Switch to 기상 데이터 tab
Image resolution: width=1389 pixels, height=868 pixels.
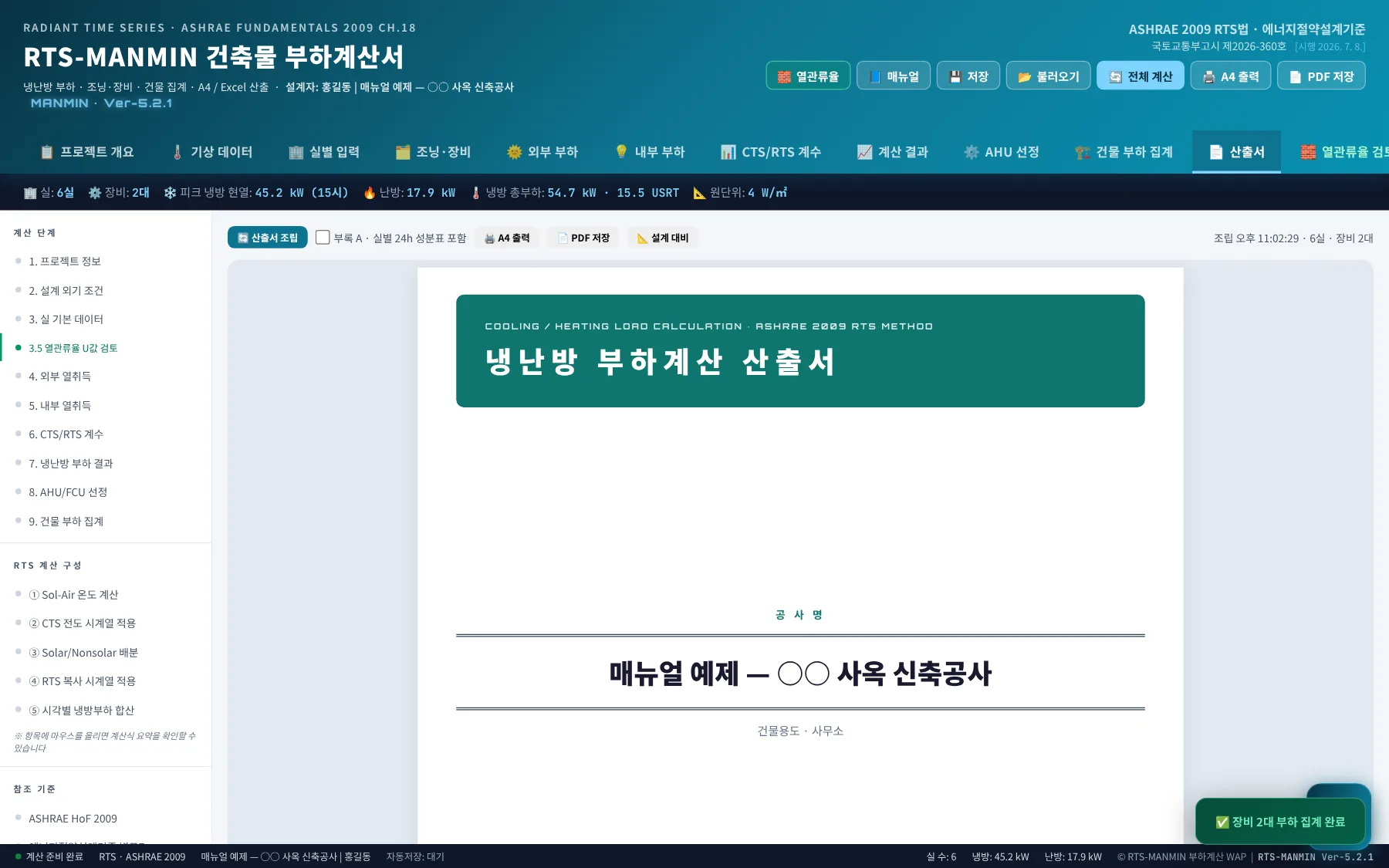[211, 152]
